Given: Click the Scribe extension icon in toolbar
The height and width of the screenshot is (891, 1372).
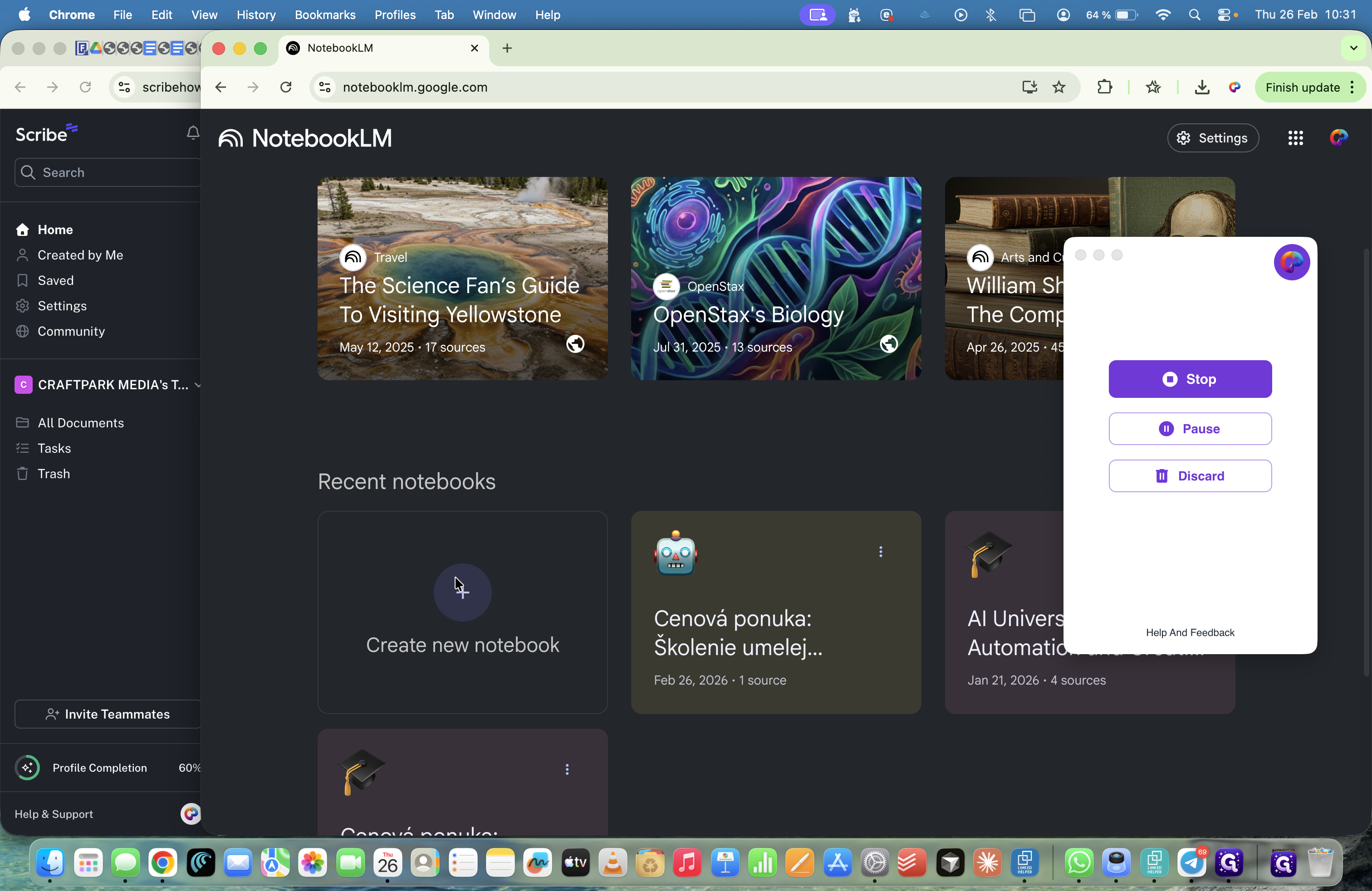Looking at the screenshot, I should 1234,87.
